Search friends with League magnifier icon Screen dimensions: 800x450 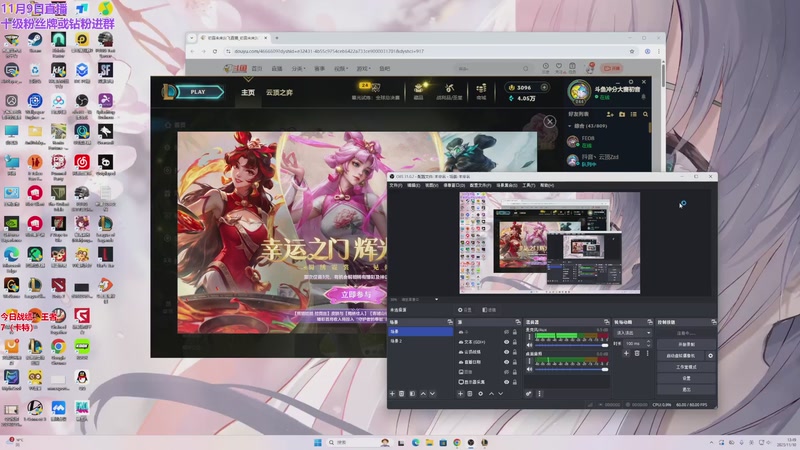[645, 114]
